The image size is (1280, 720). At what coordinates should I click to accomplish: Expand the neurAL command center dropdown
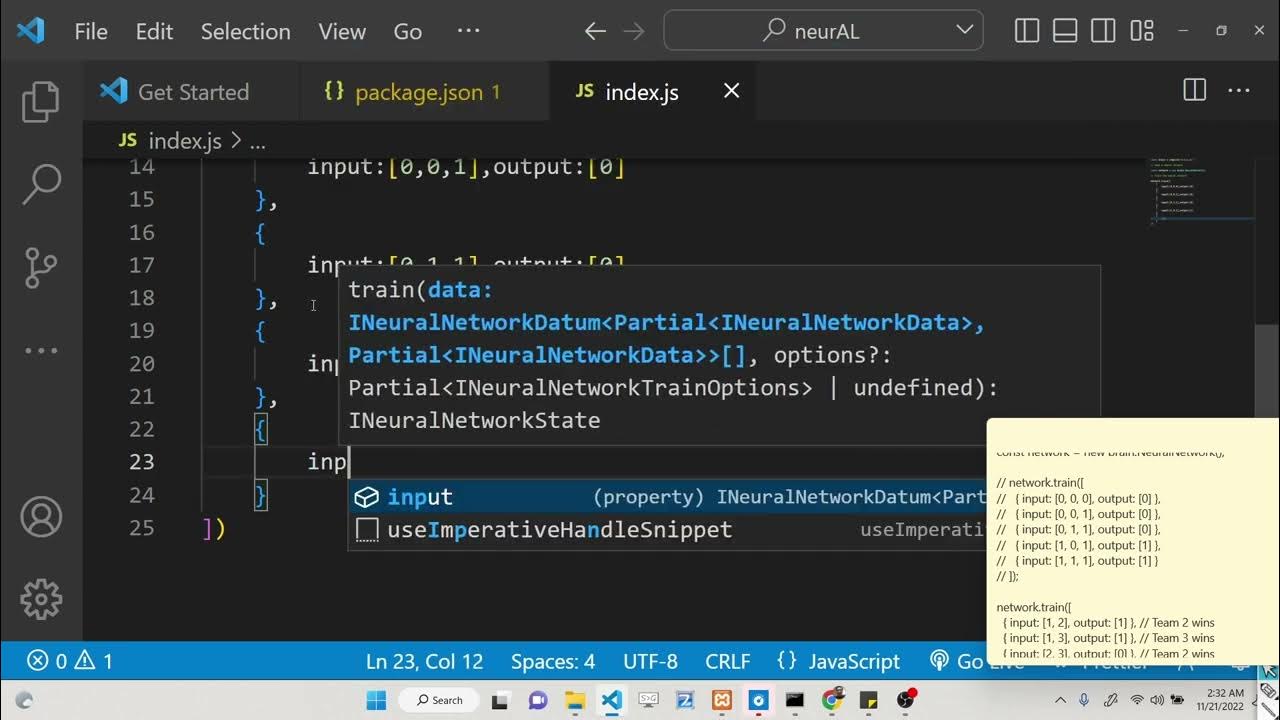964,30
